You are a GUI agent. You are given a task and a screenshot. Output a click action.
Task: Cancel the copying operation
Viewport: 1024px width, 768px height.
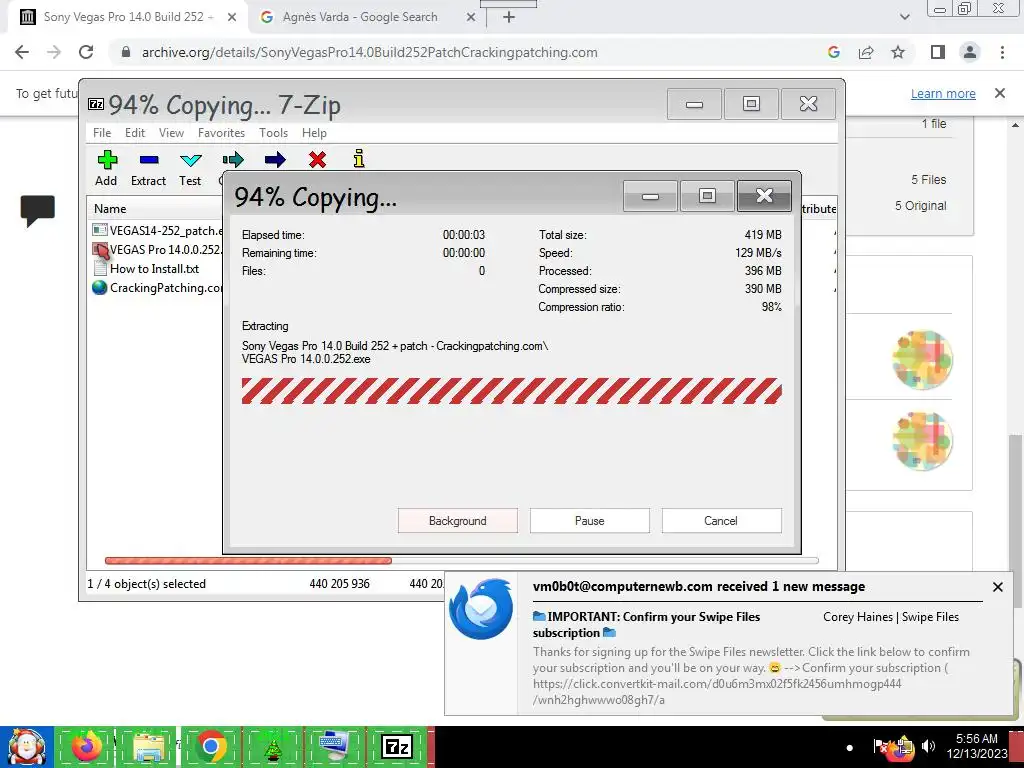(721, 520)
